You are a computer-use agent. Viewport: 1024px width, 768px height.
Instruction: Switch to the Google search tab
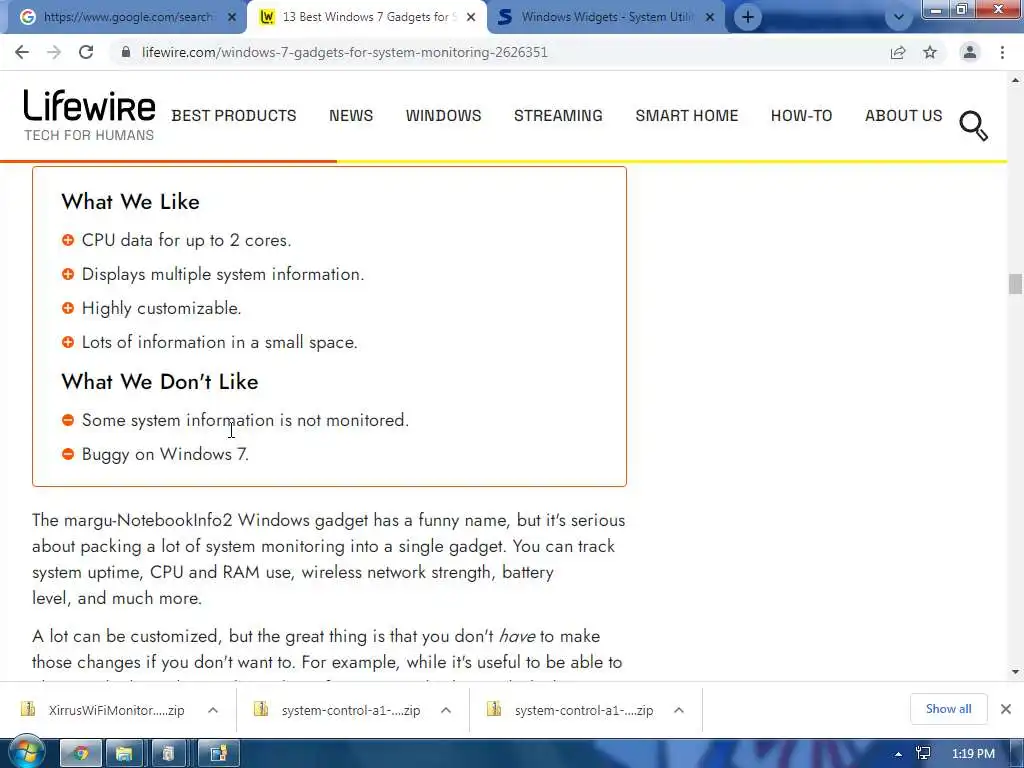(x=127, y=17)
